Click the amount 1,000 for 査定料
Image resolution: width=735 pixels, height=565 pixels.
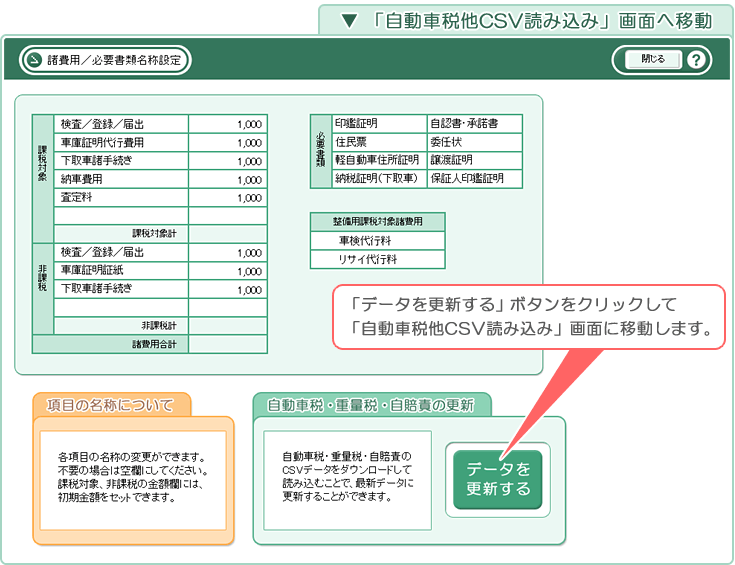(228, 197)
